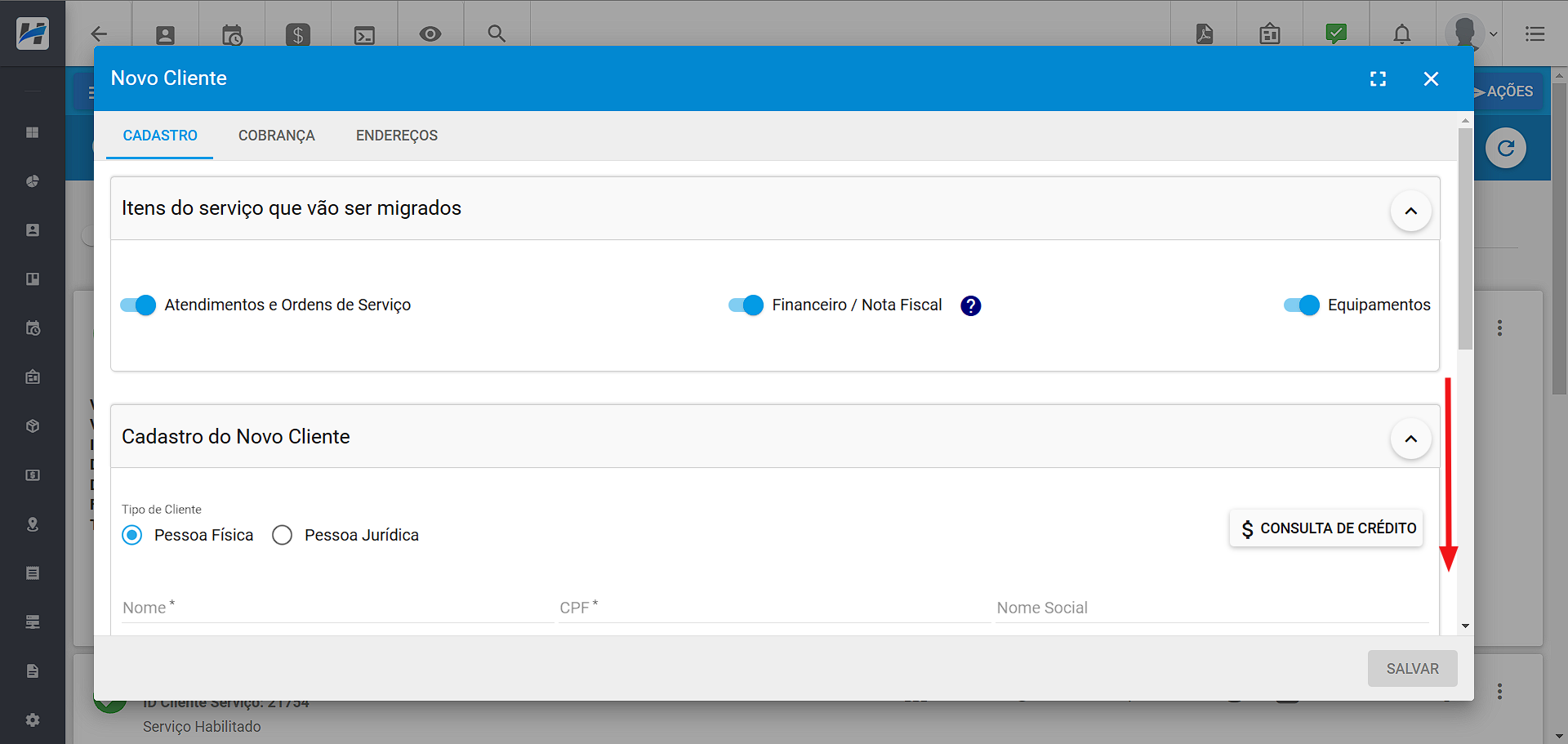Open the PDF document icon in top toolbar
The height and width of the screenshot is (744, 1568).
coord(1205,33)
